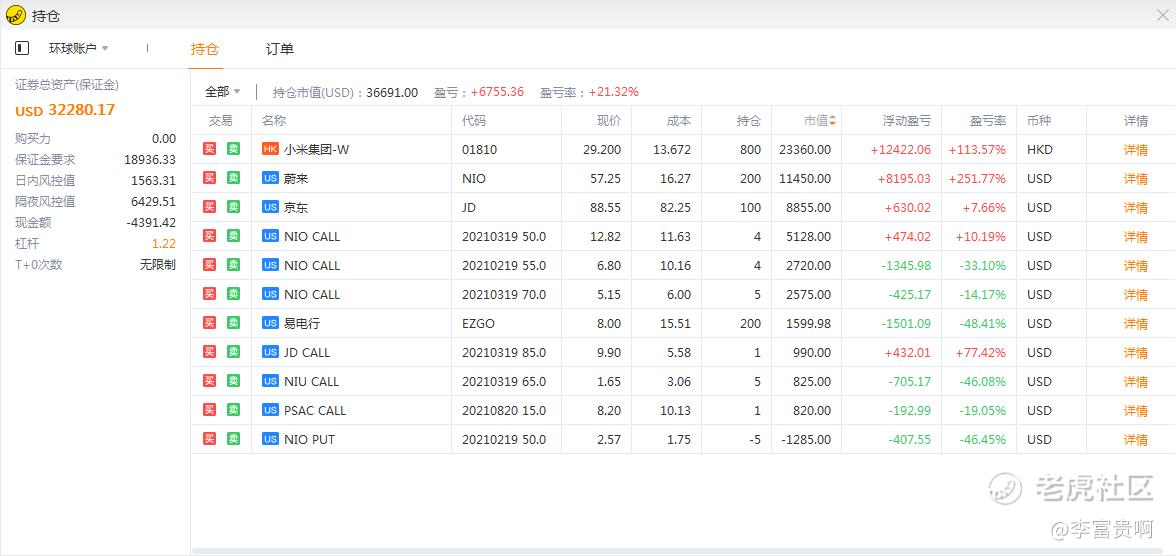Click the sell icon for 小米集团-W
The height and width of the screenshot is (556, 1176).
click(x=233, y=149)
